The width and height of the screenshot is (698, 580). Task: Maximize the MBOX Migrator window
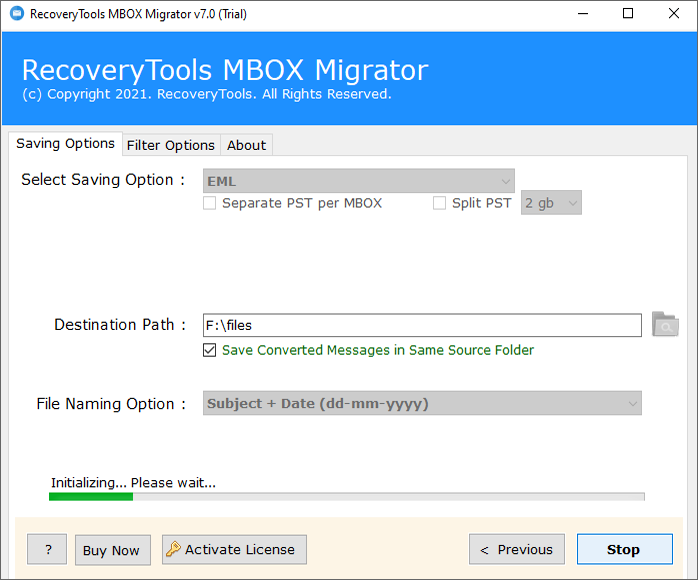(628, 14)
